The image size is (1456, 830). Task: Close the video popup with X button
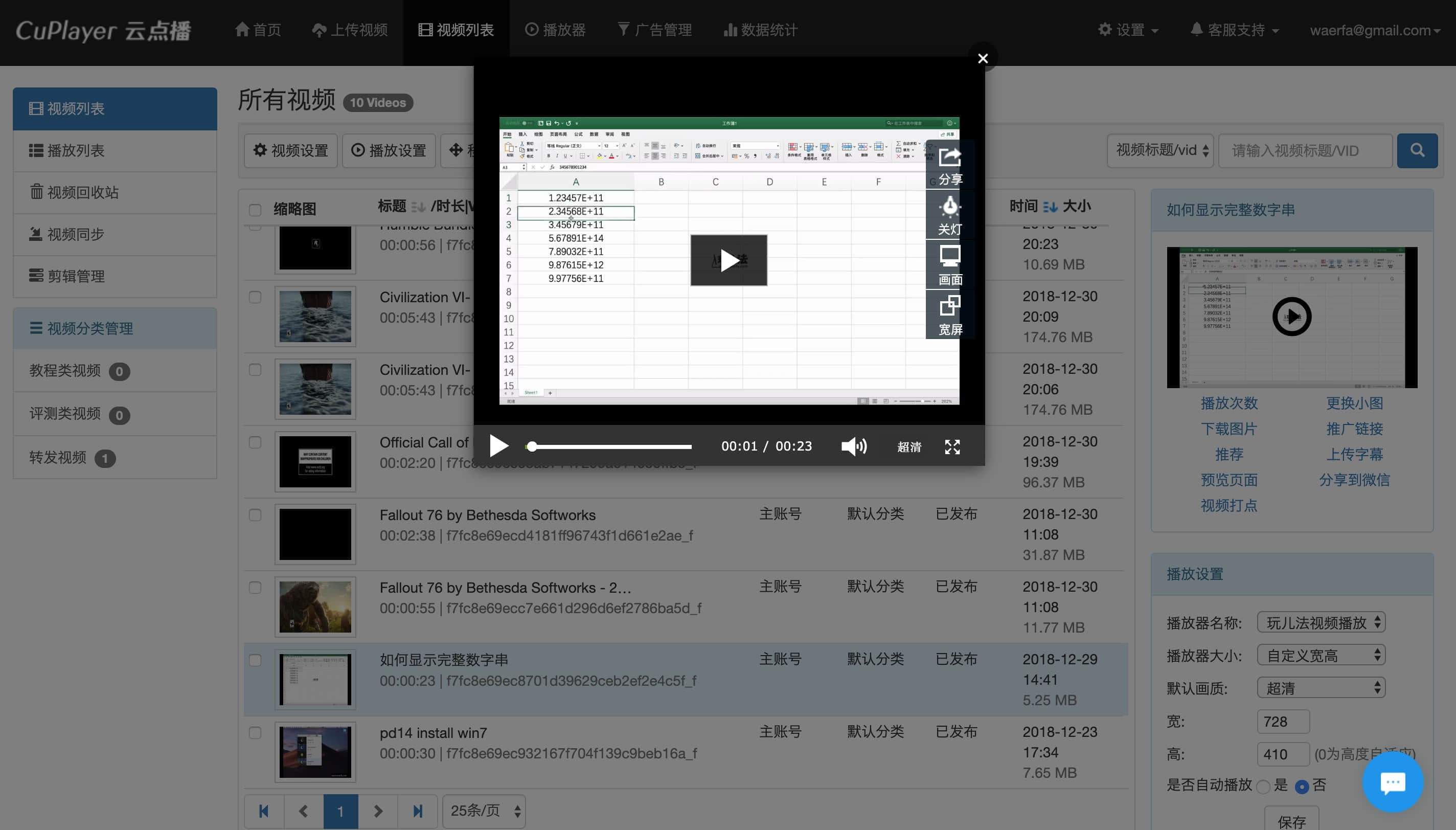coord(983,58)
